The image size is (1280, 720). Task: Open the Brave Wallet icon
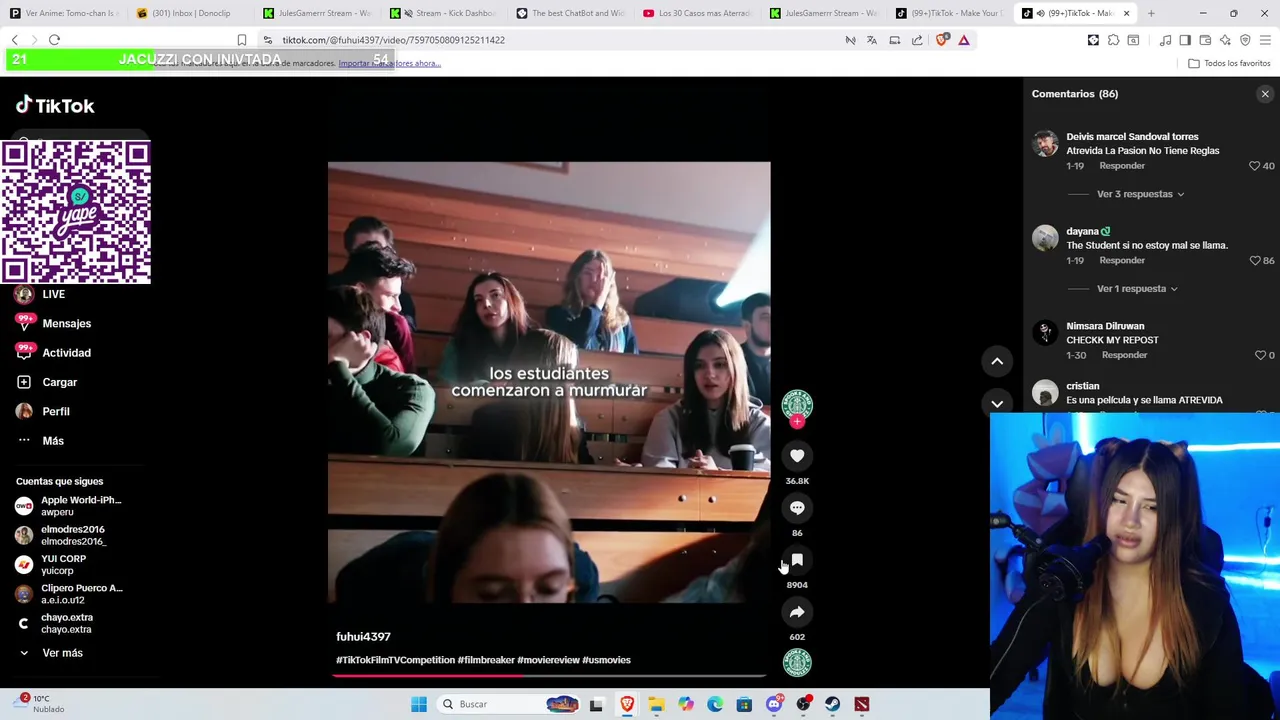1205,40
